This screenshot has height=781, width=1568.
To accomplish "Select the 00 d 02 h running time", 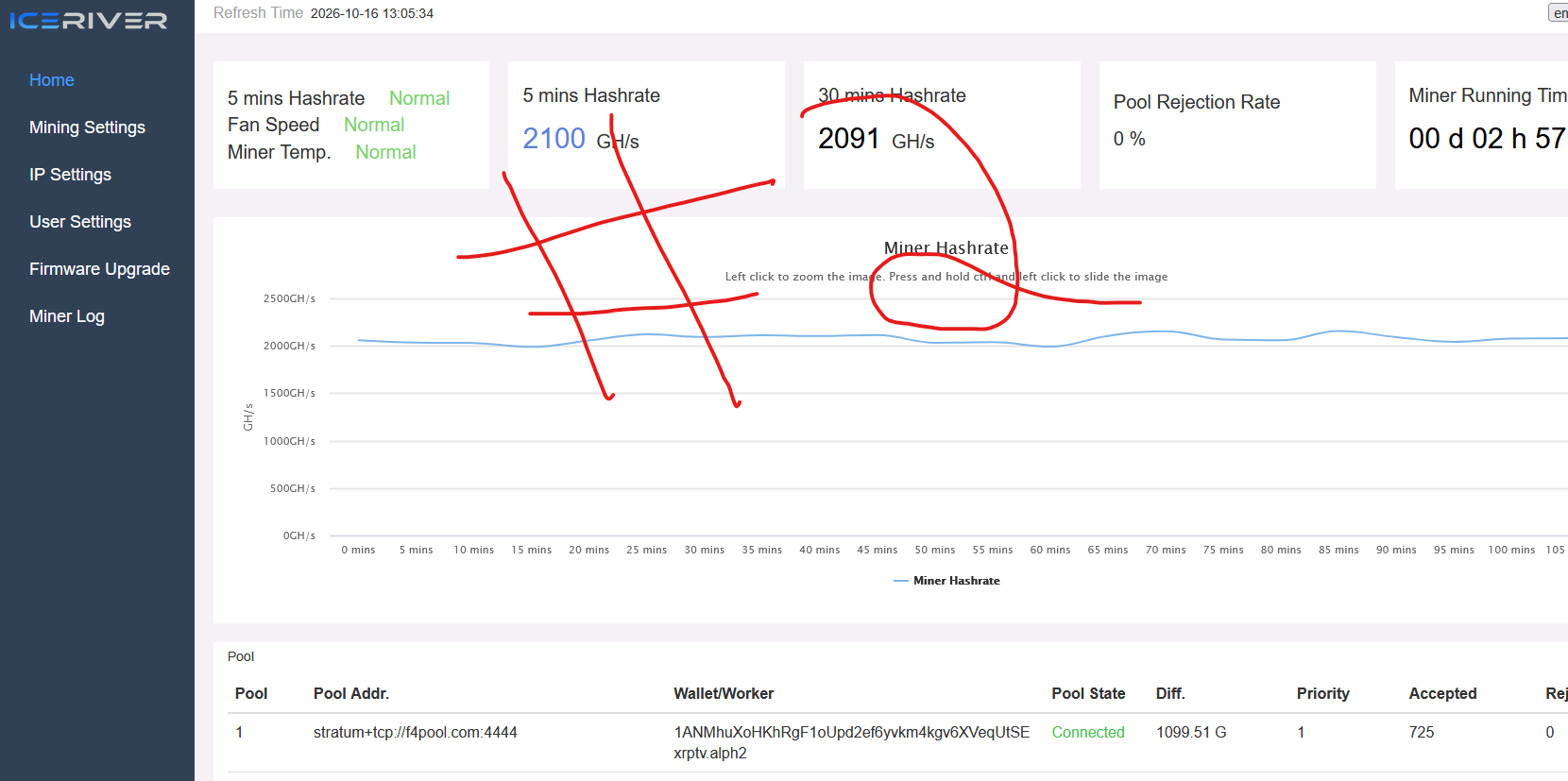I will [x=1488, y=139].
